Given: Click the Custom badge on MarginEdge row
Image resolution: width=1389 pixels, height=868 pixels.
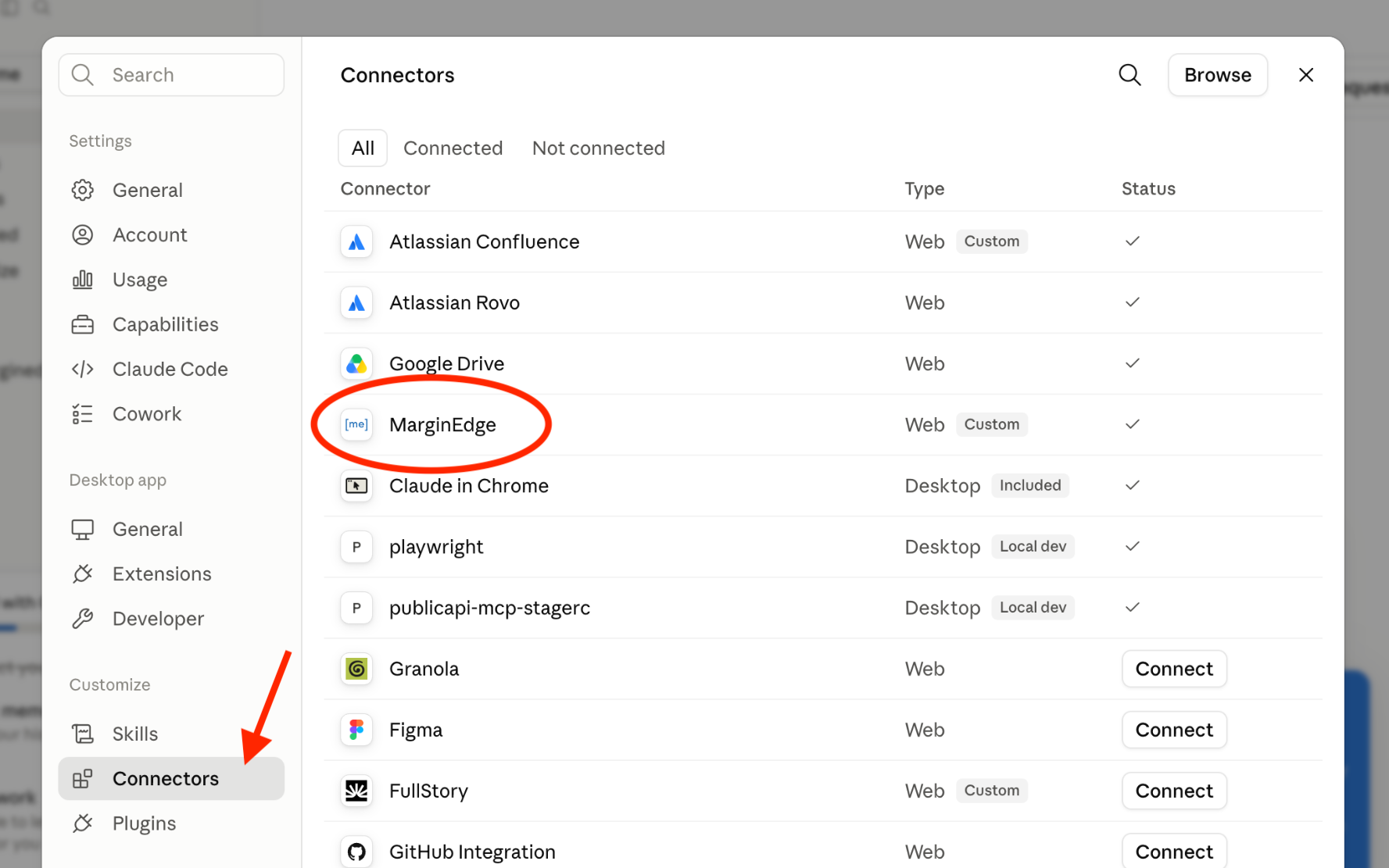Looking at the screenshot, I should [x=991, y=424].
